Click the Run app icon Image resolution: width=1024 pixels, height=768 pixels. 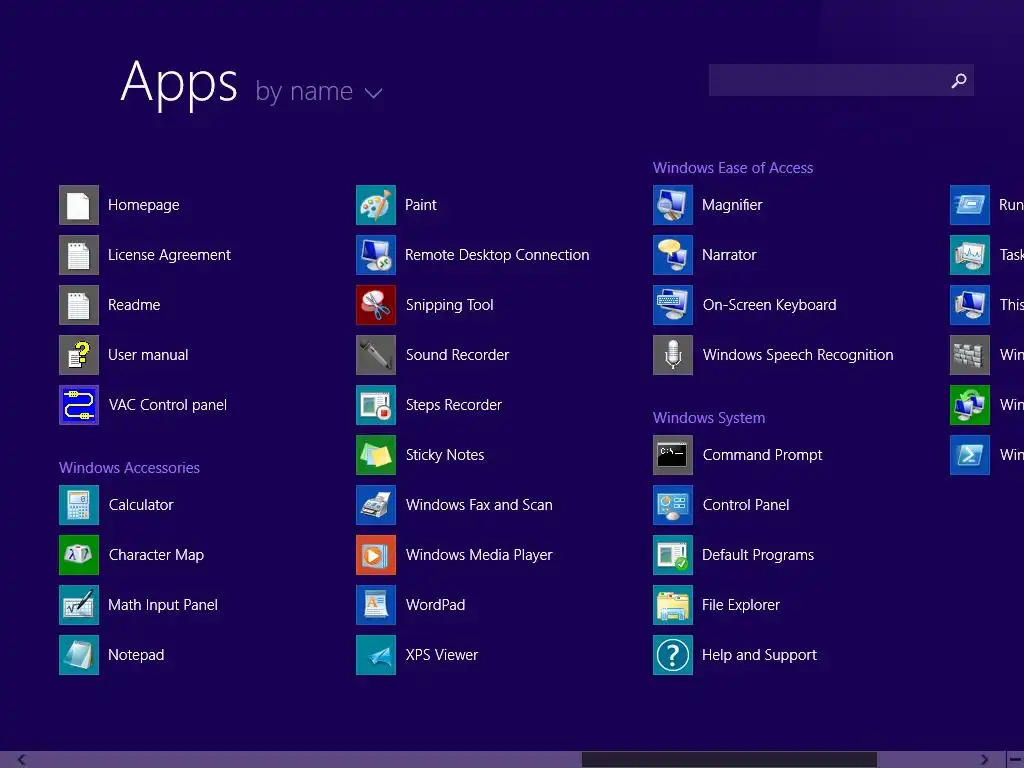point(970,205)
